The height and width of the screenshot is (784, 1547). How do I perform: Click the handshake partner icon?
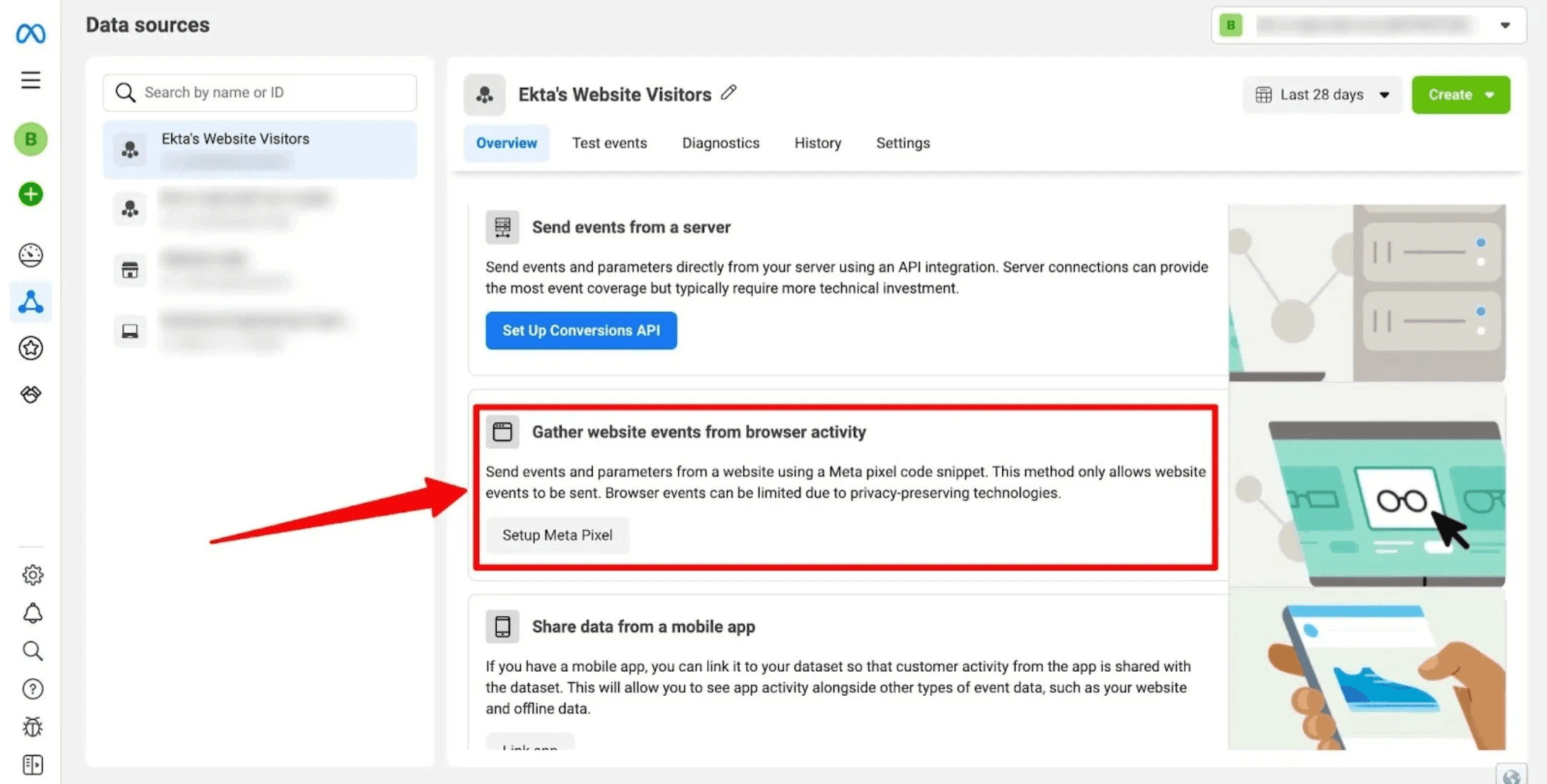[30, 394]
